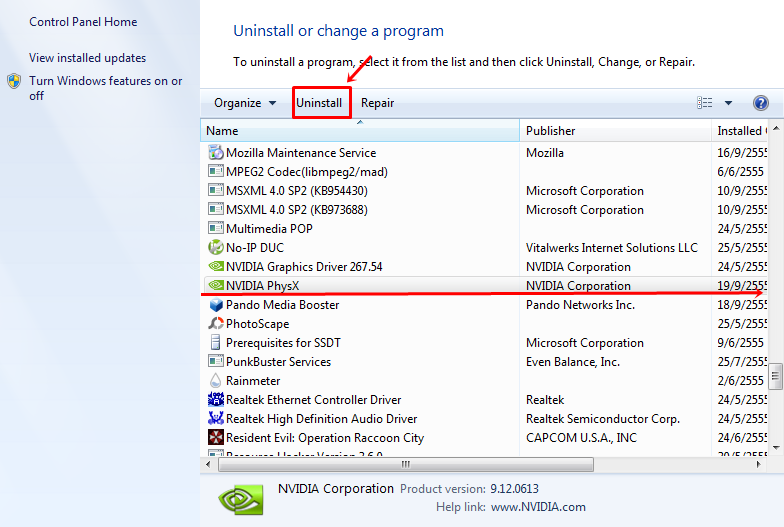The width and height of the screenshot is (784, 527).
Task: Open Turn Windows features on or off
Action: click(x=106, y=88)
